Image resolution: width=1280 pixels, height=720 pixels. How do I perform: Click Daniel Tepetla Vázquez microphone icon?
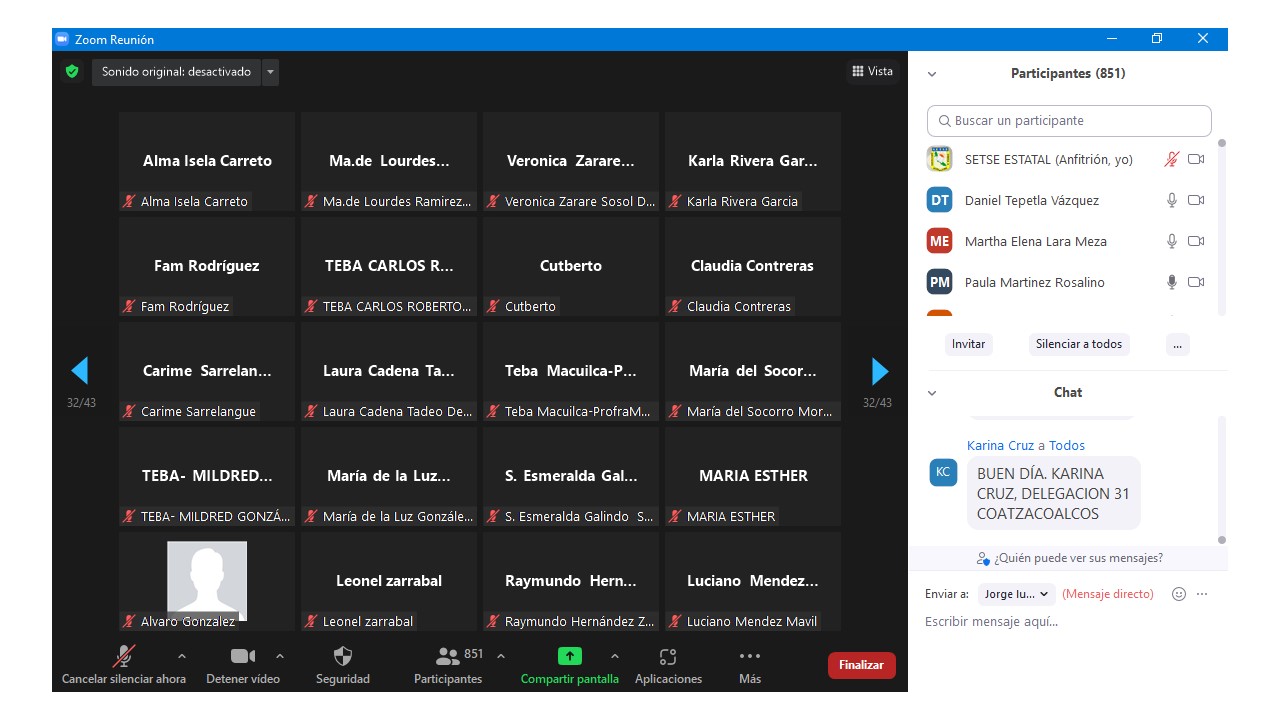point(1172,200)
